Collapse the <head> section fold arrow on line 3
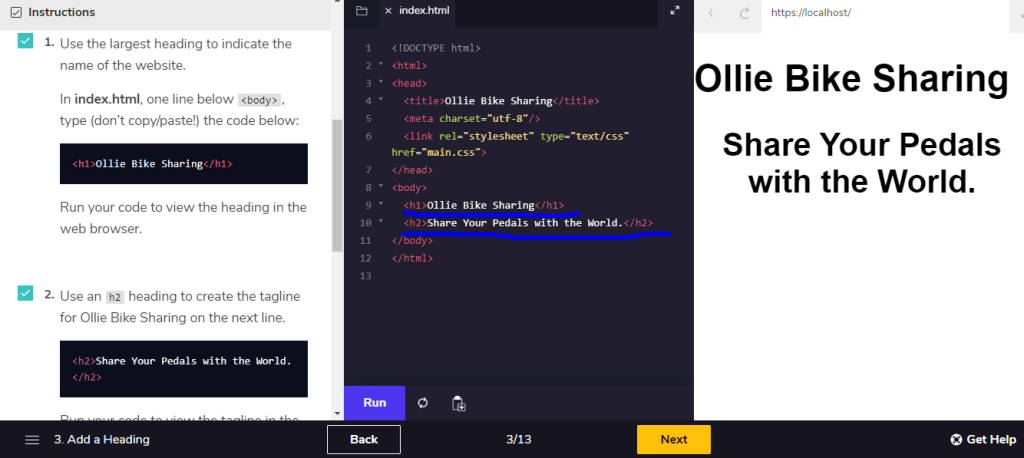This screenshot has width=1024, height=458. tap(382, 83)
